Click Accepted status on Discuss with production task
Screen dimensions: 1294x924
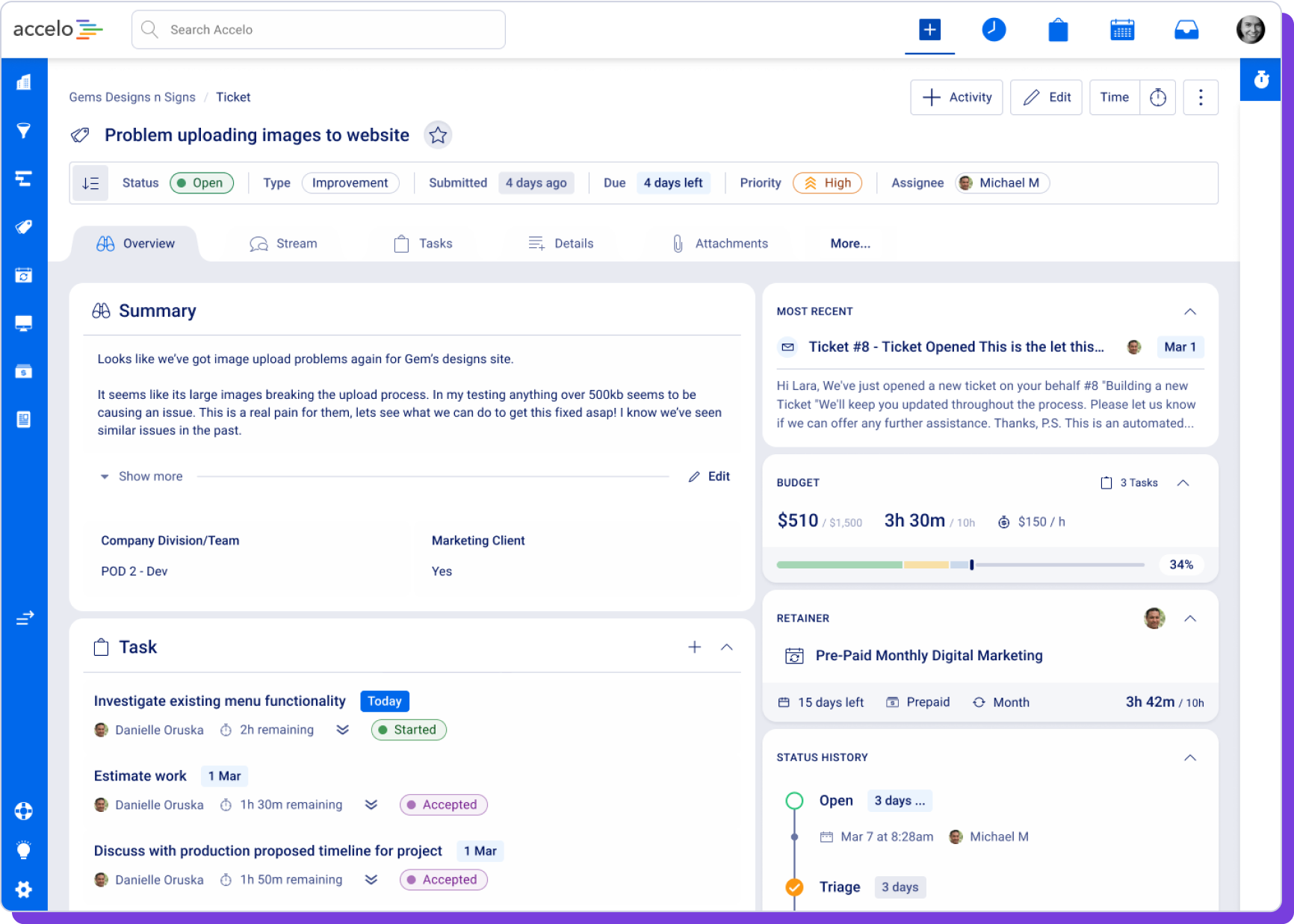444,880
